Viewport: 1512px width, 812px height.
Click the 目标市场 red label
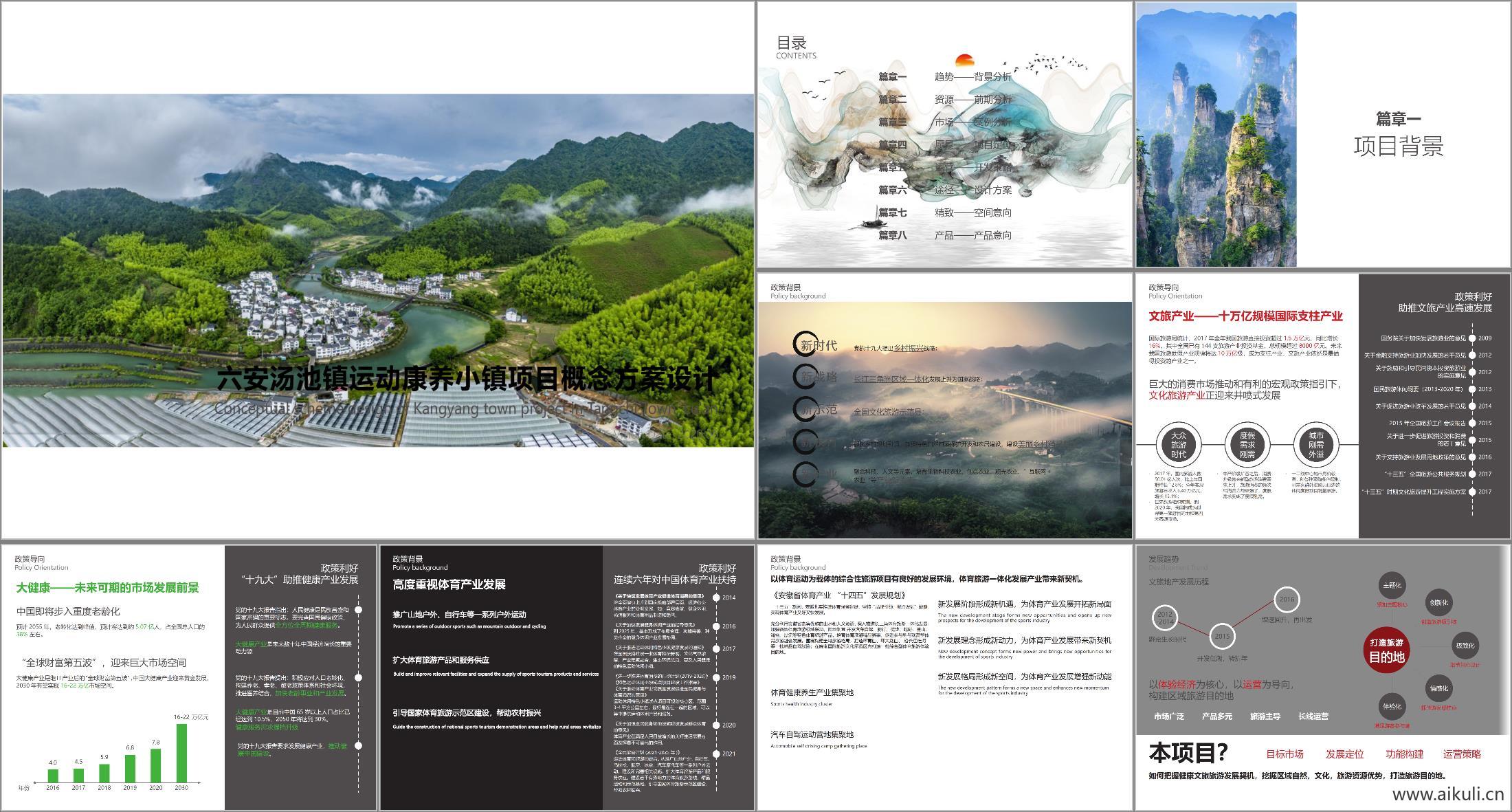click(1285, 754)
